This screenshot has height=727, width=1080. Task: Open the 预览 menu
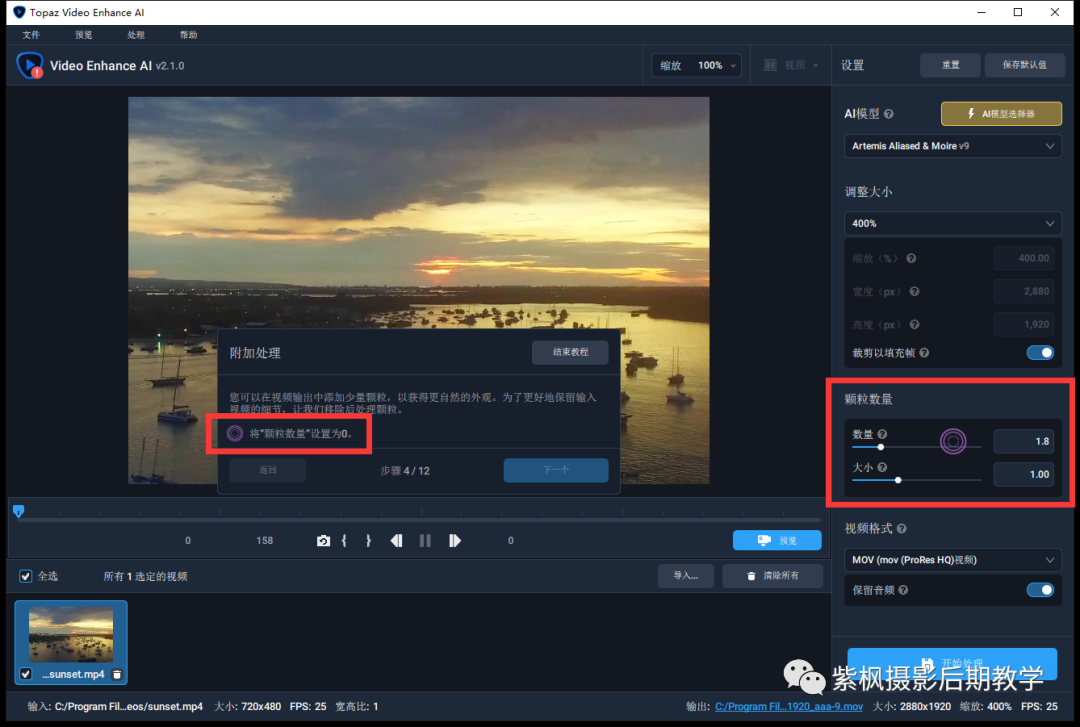(83, 35)
